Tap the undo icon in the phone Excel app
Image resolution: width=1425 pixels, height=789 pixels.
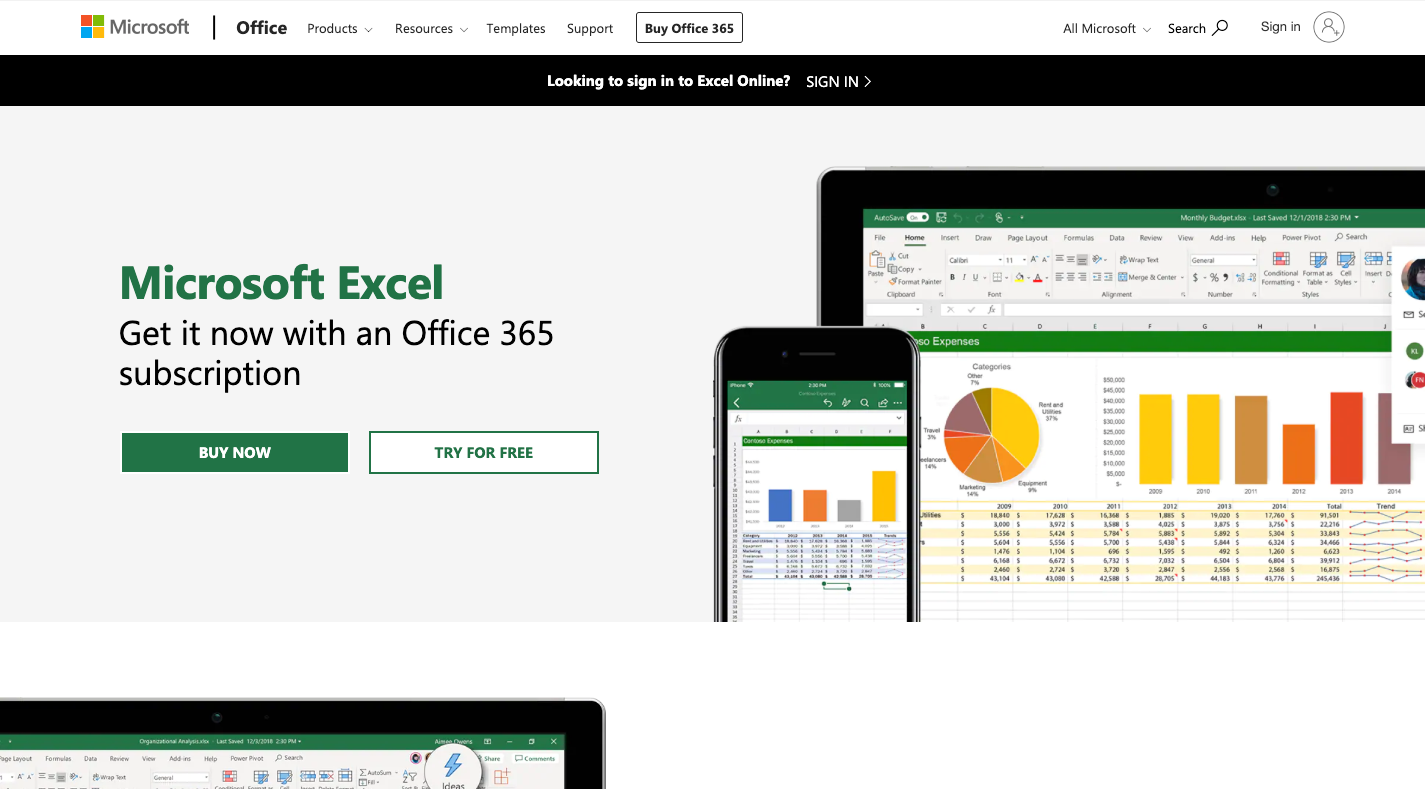(x=827, y=403)
